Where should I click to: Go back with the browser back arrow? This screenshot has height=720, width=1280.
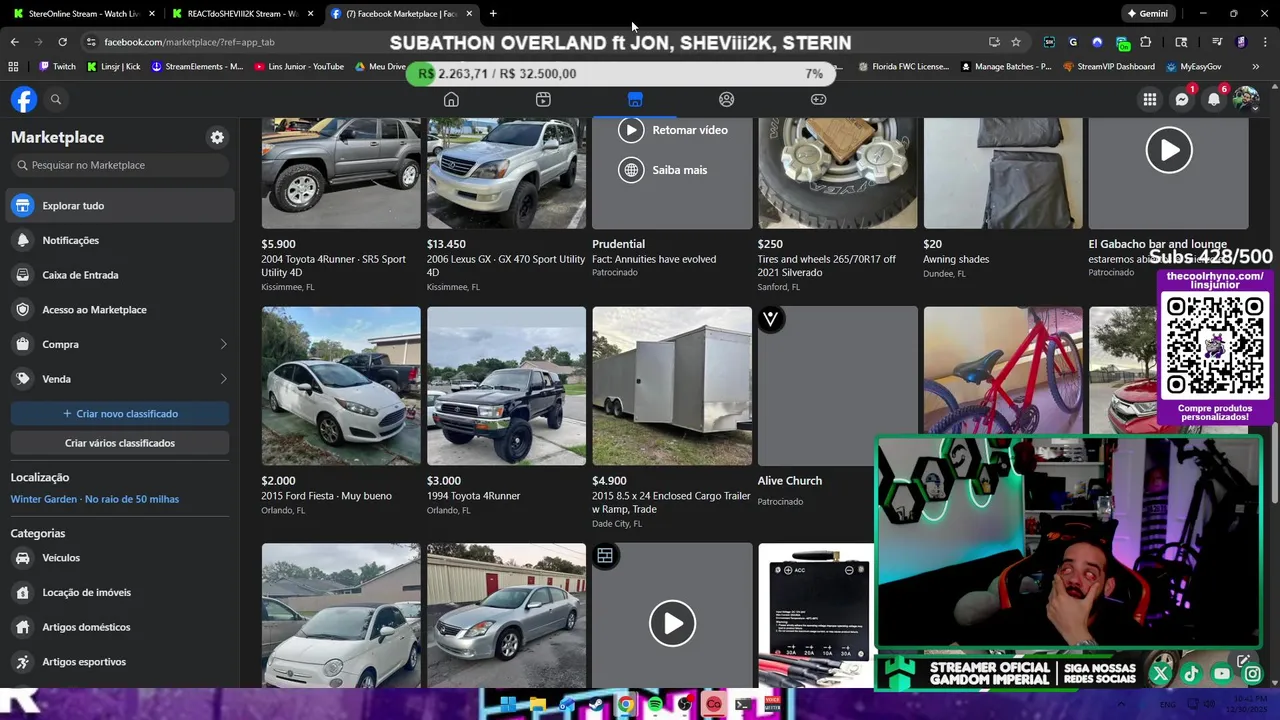(14, 42)
